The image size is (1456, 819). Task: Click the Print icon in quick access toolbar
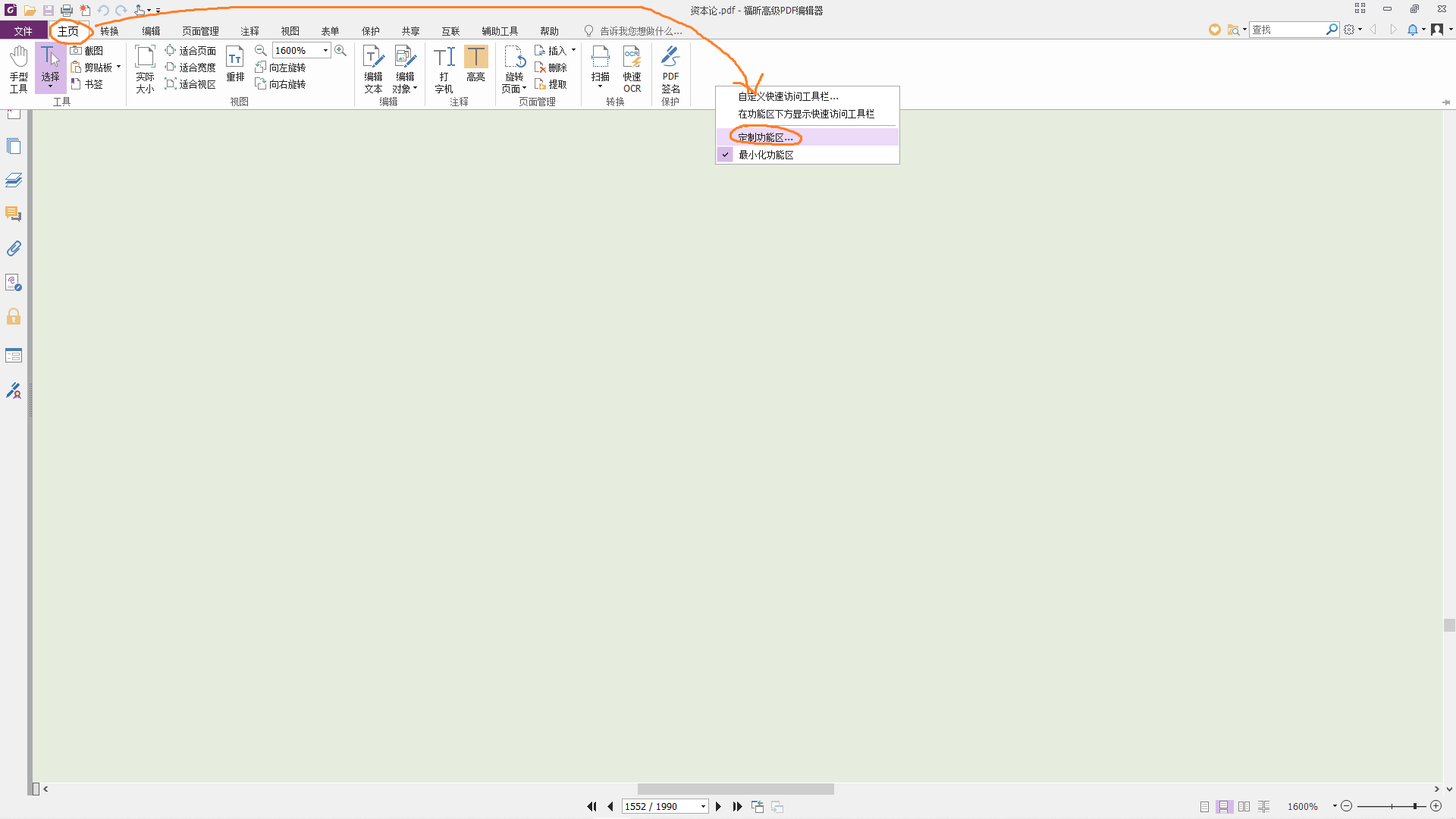(67, 11)
